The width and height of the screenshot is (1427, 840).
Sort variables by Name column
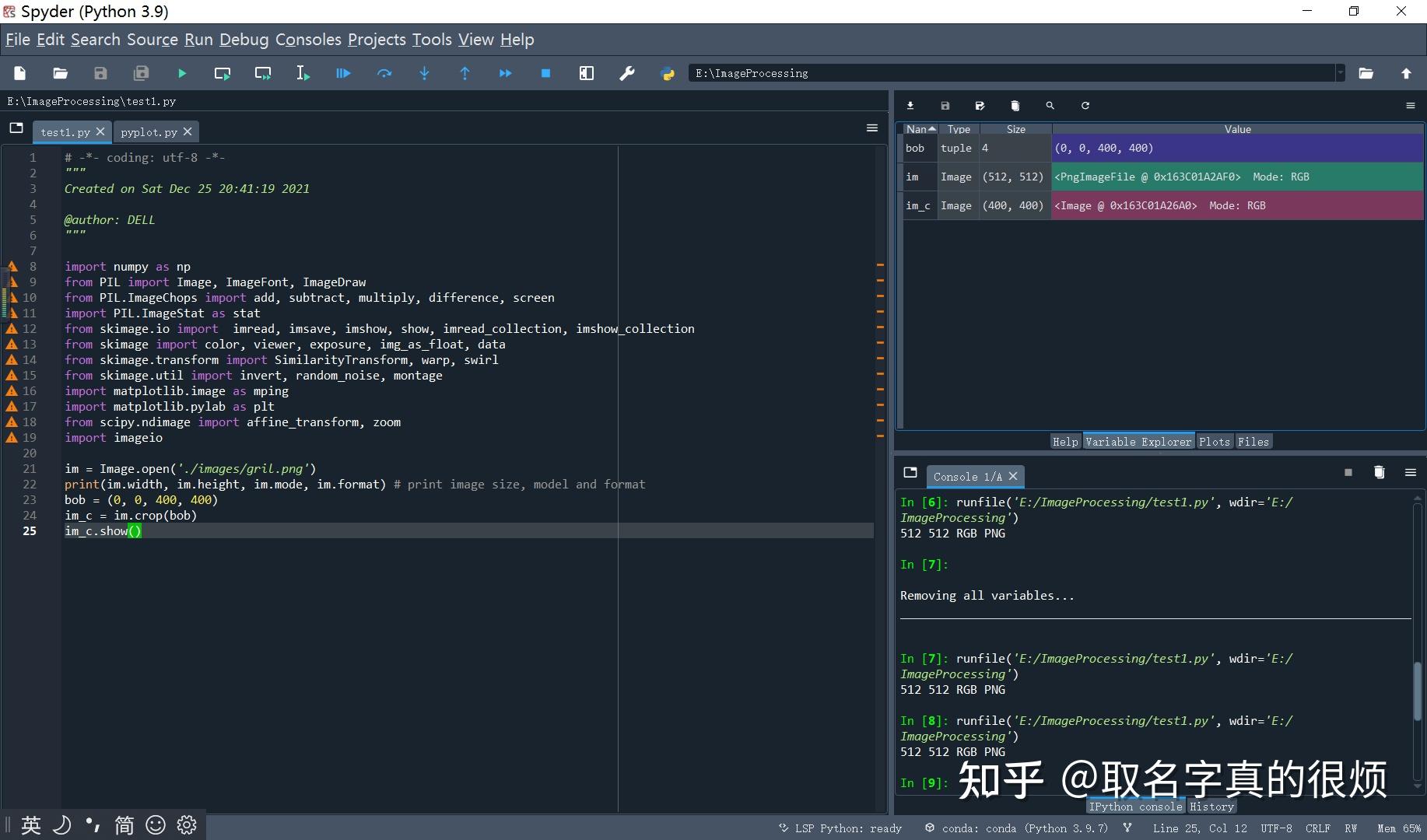[x=920, y=129]
